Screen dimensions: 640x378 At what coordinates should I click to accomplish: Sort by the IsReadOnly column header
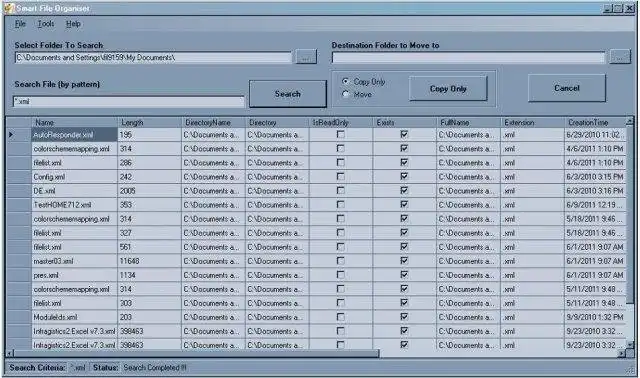[x=341, y=122]
